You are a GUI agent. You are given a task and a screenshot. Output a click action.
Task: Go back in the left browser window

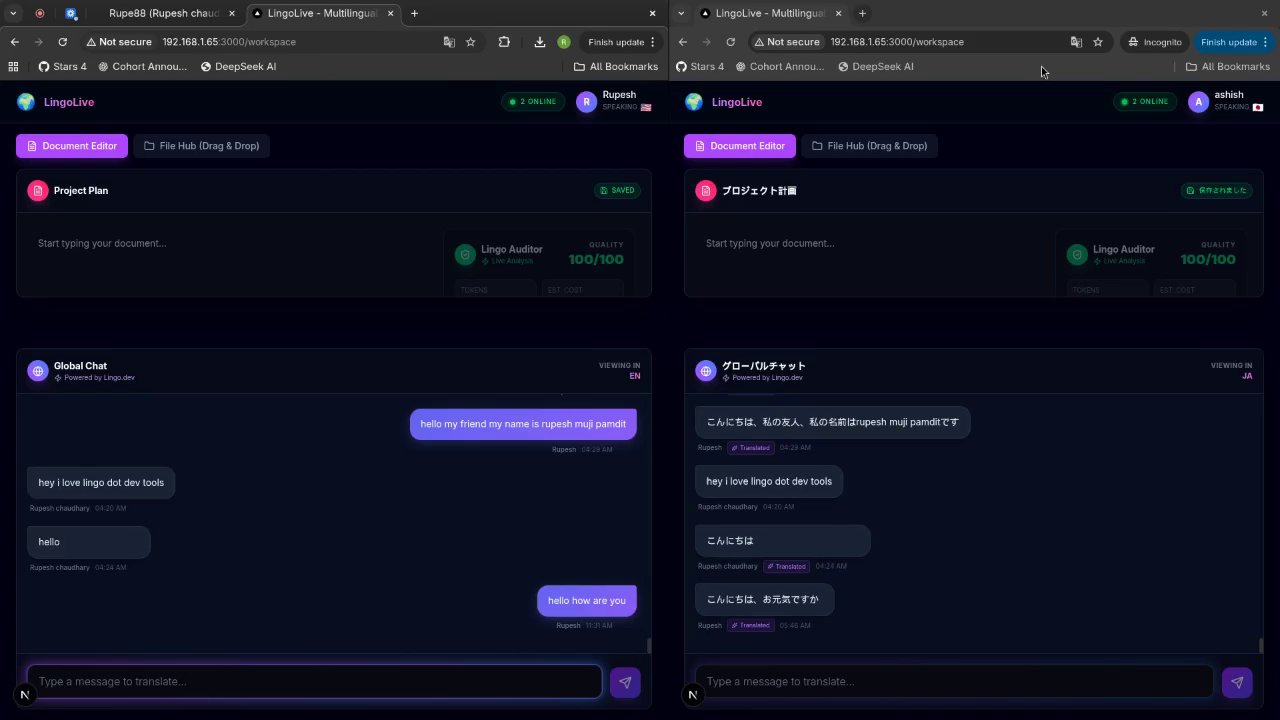point(14,42)
